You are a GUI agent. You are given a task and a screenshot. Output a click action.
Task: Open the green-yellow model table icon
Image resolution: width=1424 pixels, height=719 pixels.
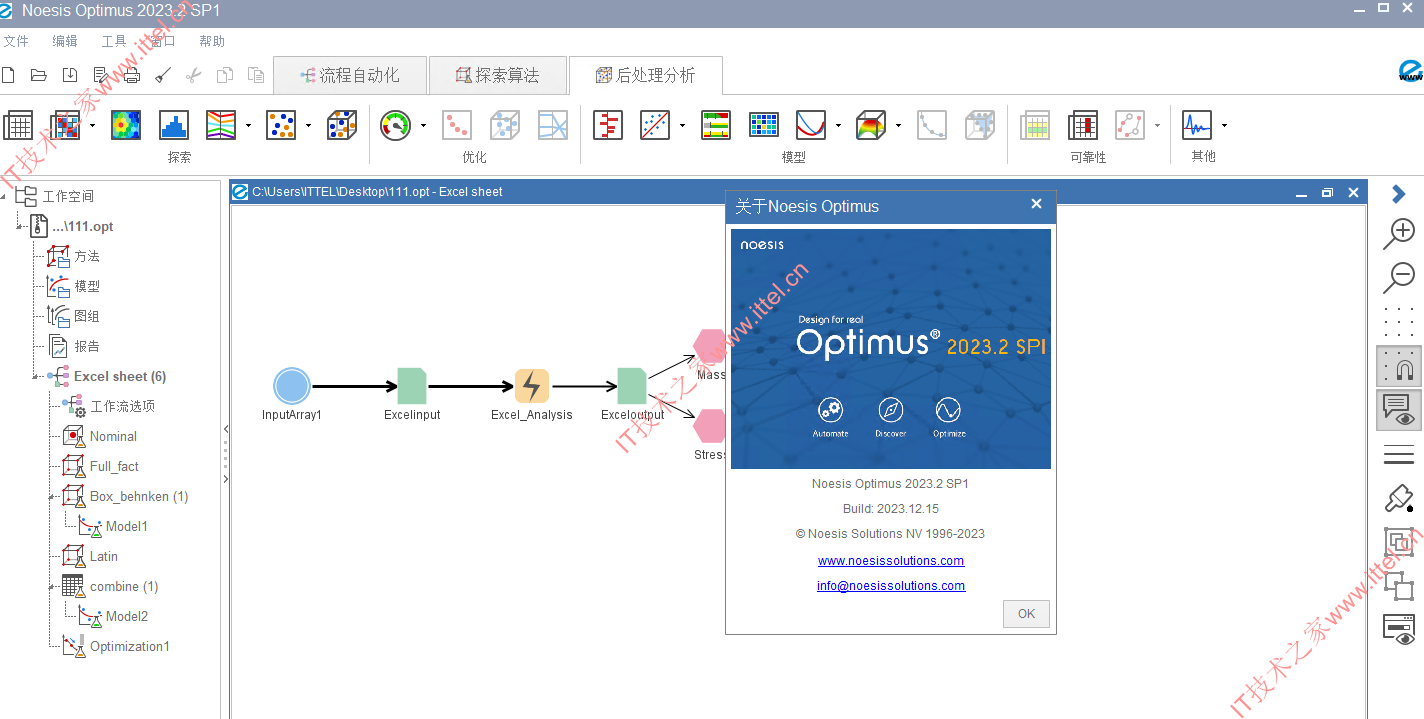pos(716,125)
